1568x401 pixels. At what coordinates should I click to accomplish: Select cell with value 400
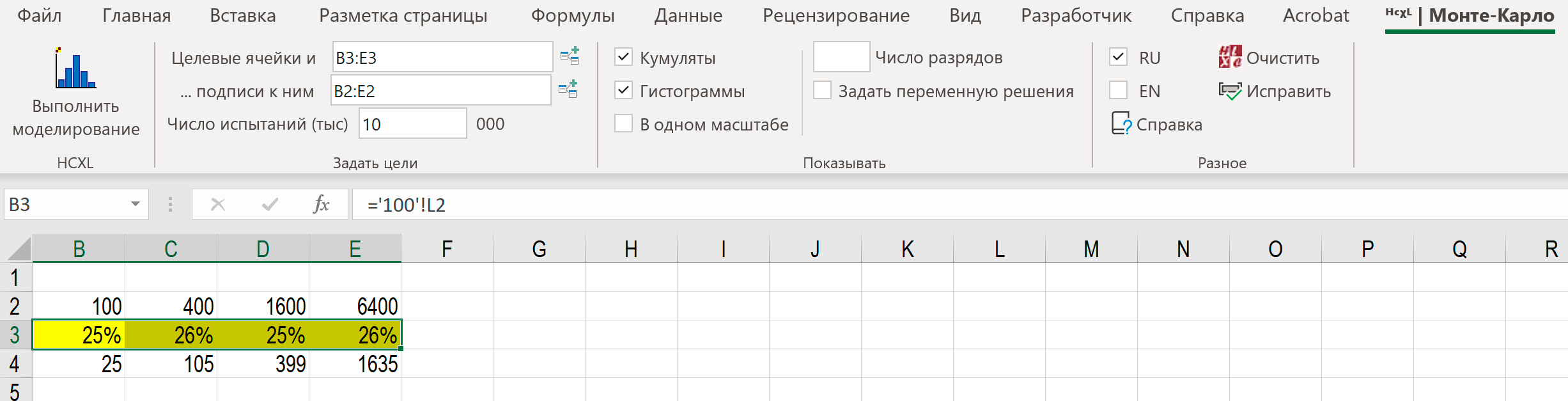coord(171,306)
